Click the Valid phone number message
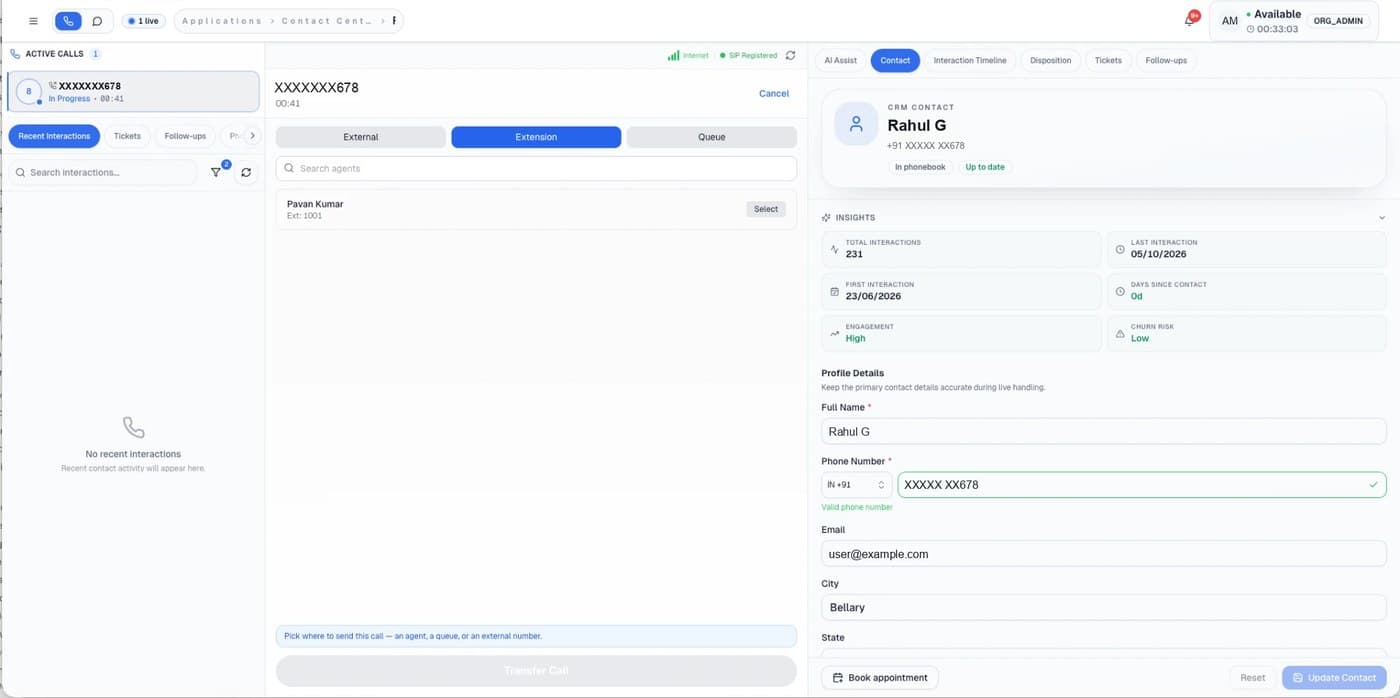The image size is (1400, 698). pyautogui.click(x=857, y=507)
